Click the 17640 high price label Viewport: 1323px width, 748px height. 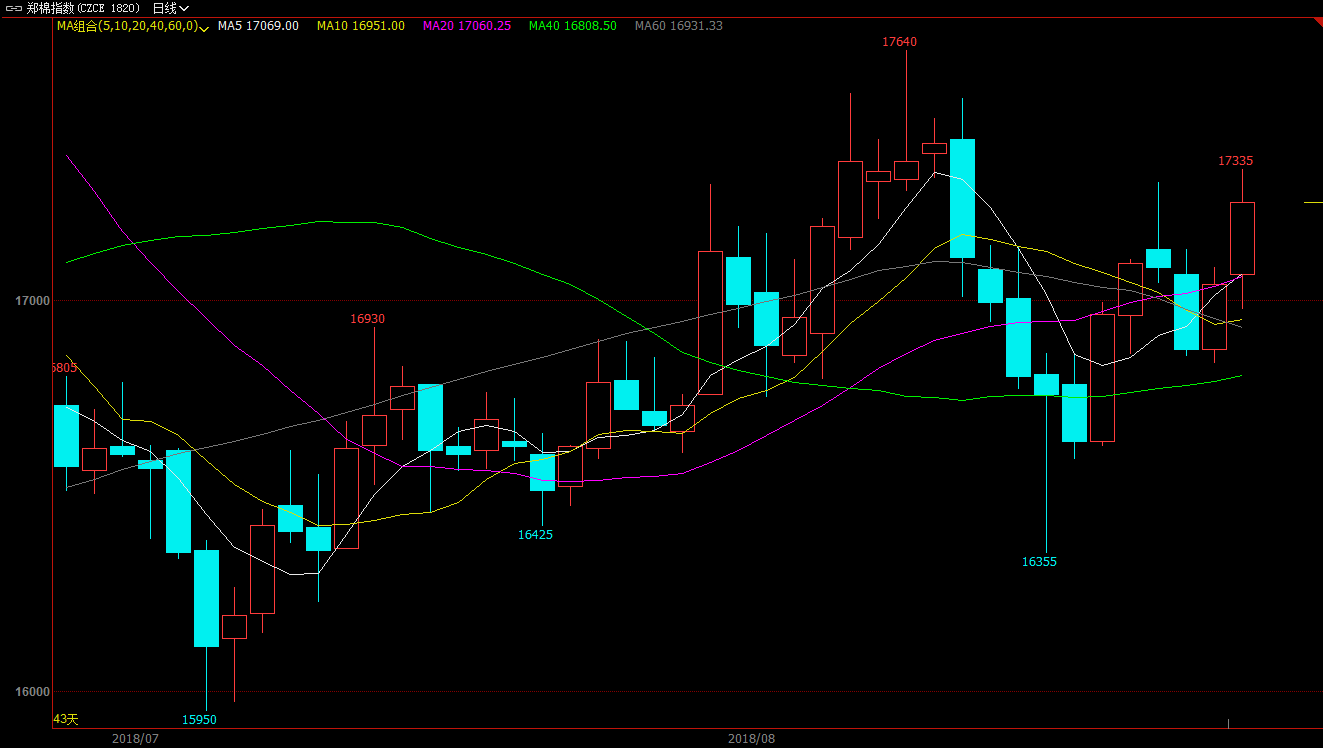click(899, 42)
